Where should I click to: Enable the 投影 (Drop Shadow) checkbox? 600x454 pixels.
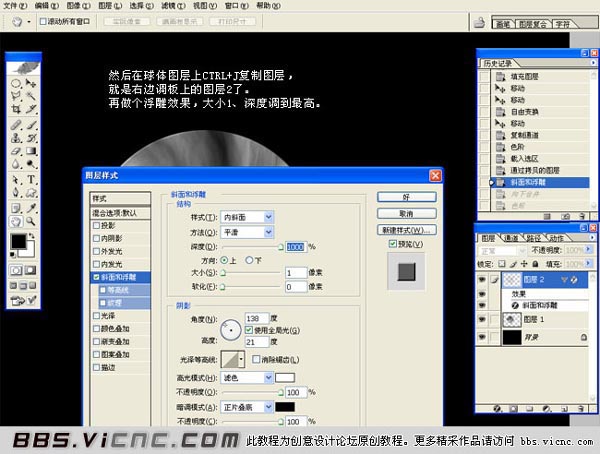click(95, 226)
